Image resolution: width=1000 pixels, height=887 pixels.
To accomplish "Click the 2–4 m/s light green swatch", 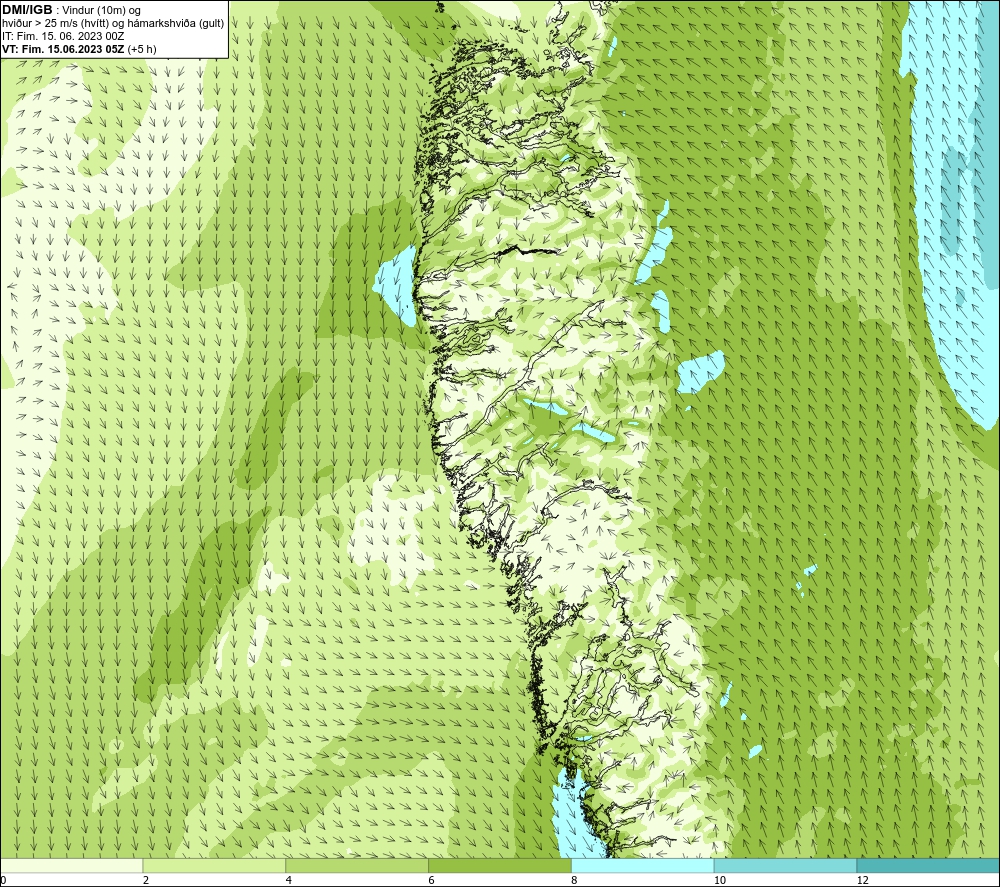I will [214, 865].
